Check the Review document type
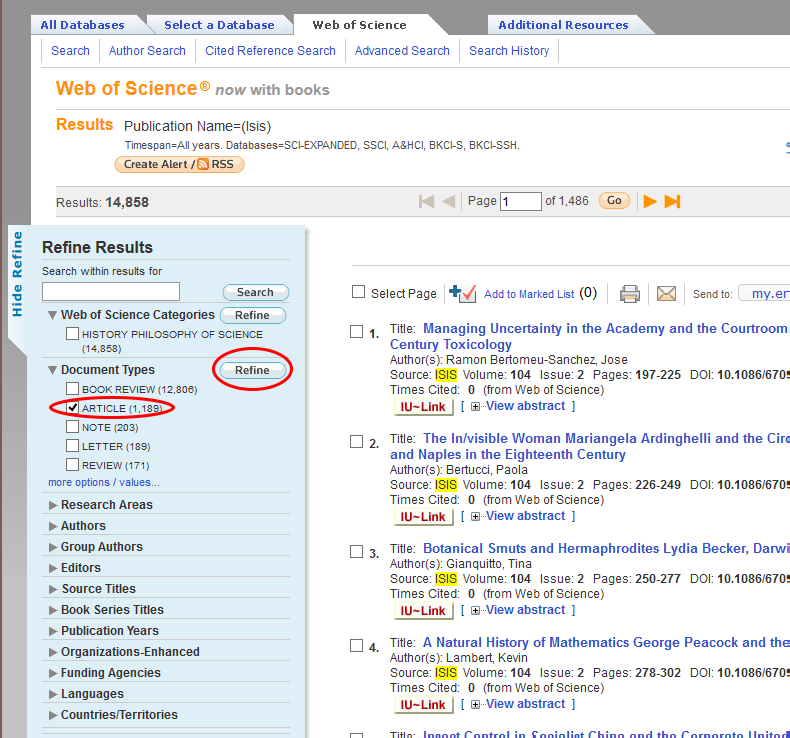This screenshot has width=790, height=738. click(x=73, y=464)
